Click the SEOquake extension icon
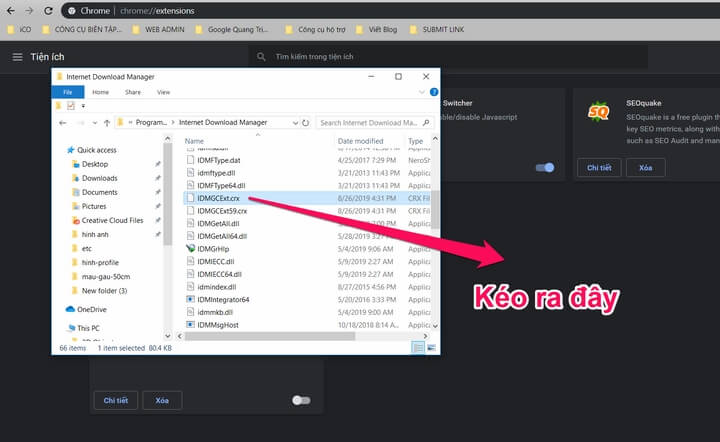The image size is (720, 442). pos(599,112)
